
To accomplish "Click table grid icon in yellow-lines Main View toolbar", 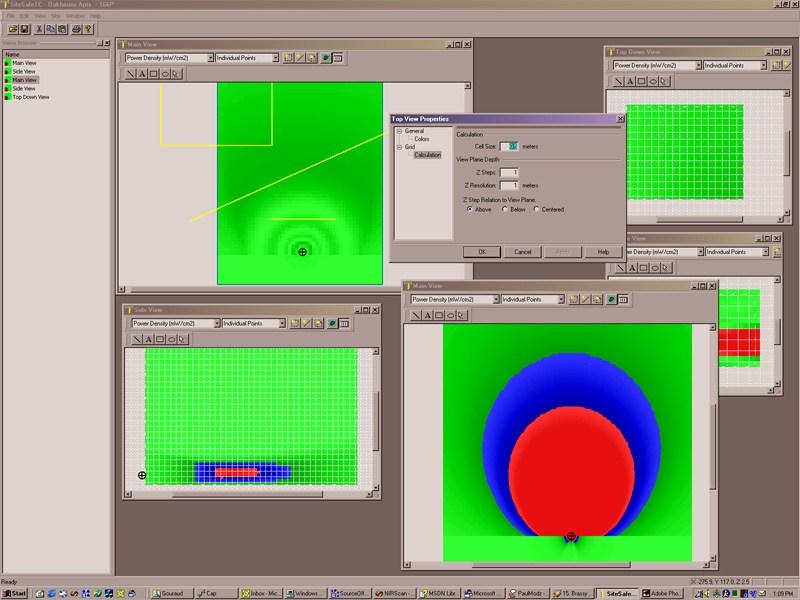I will 338,58.
